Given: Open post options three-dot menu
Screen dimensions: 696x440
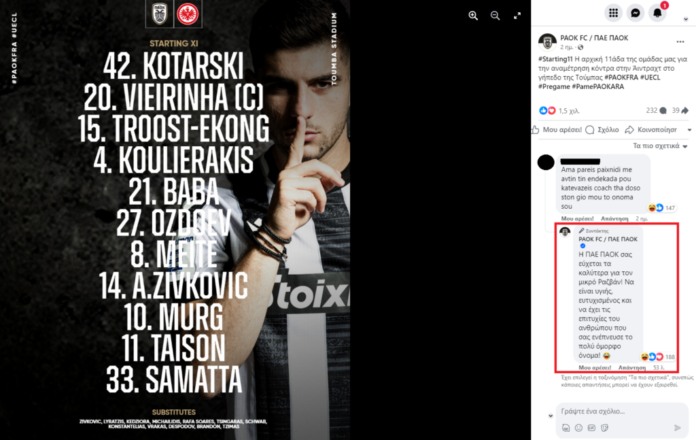Looking at the screenshot, I should pos(681,41).
